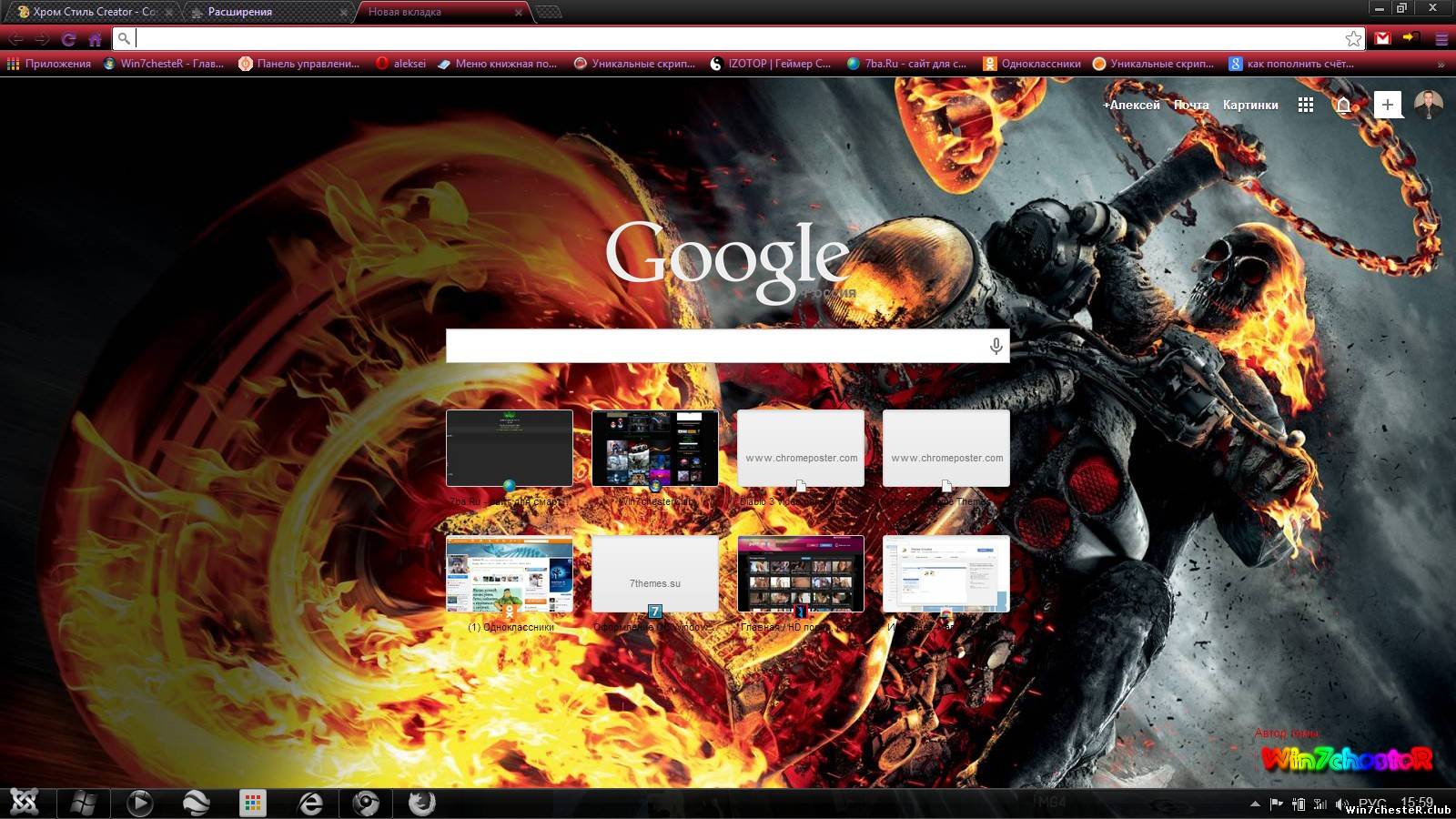The width and height of the screenshot is (1456, 819).
Task: Open Chrome from the taskbar
Action: (366, 803)
